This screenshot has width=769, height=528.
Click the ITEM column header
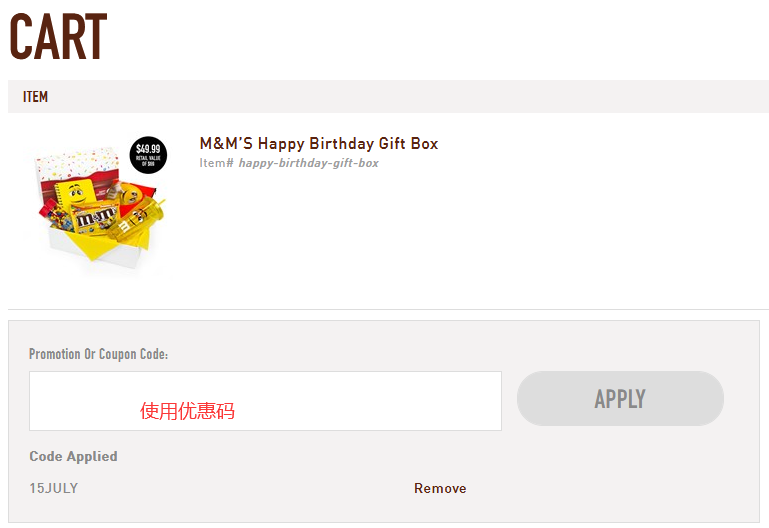tap(36, 97)
